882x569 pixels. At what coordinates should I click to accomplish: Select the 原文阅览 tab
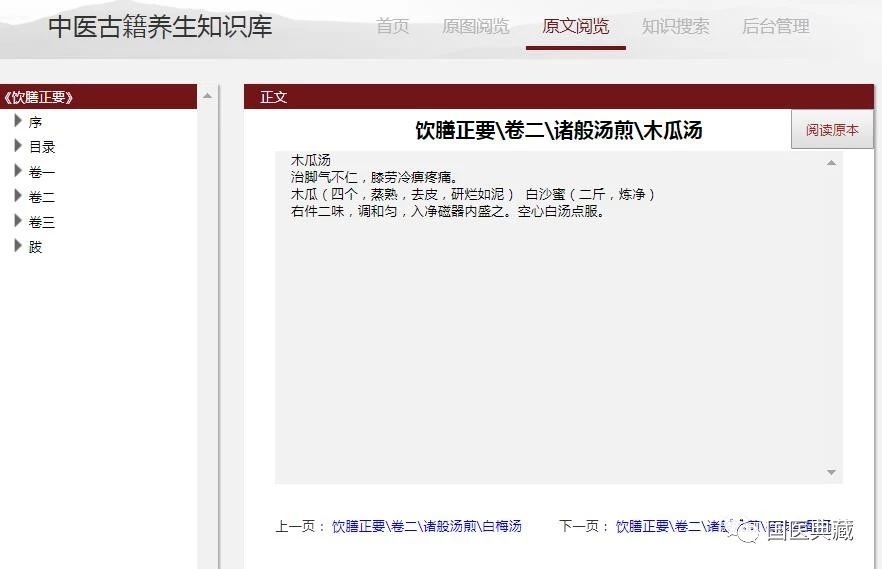pos(575,26)
